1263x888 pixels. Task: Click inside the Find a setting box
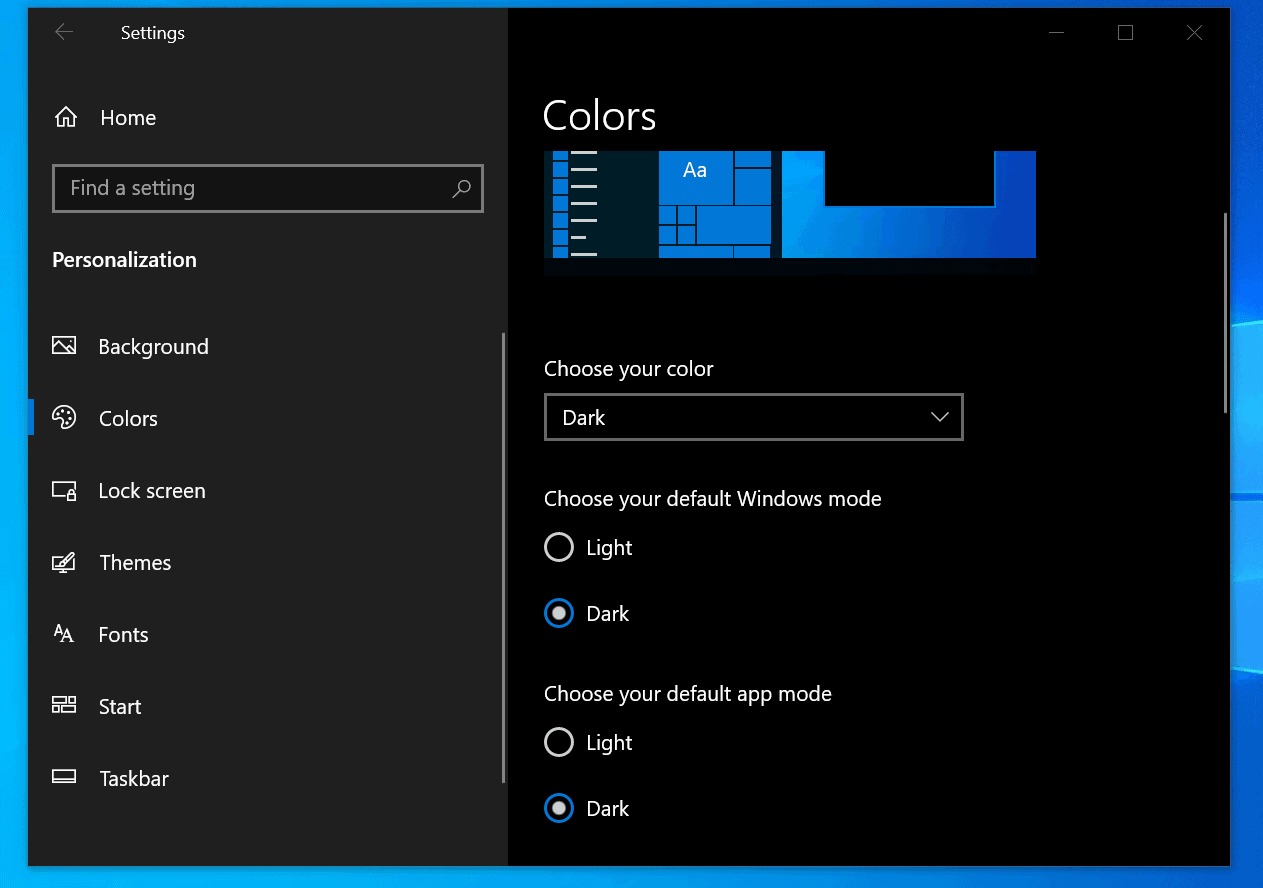(268, 188)
